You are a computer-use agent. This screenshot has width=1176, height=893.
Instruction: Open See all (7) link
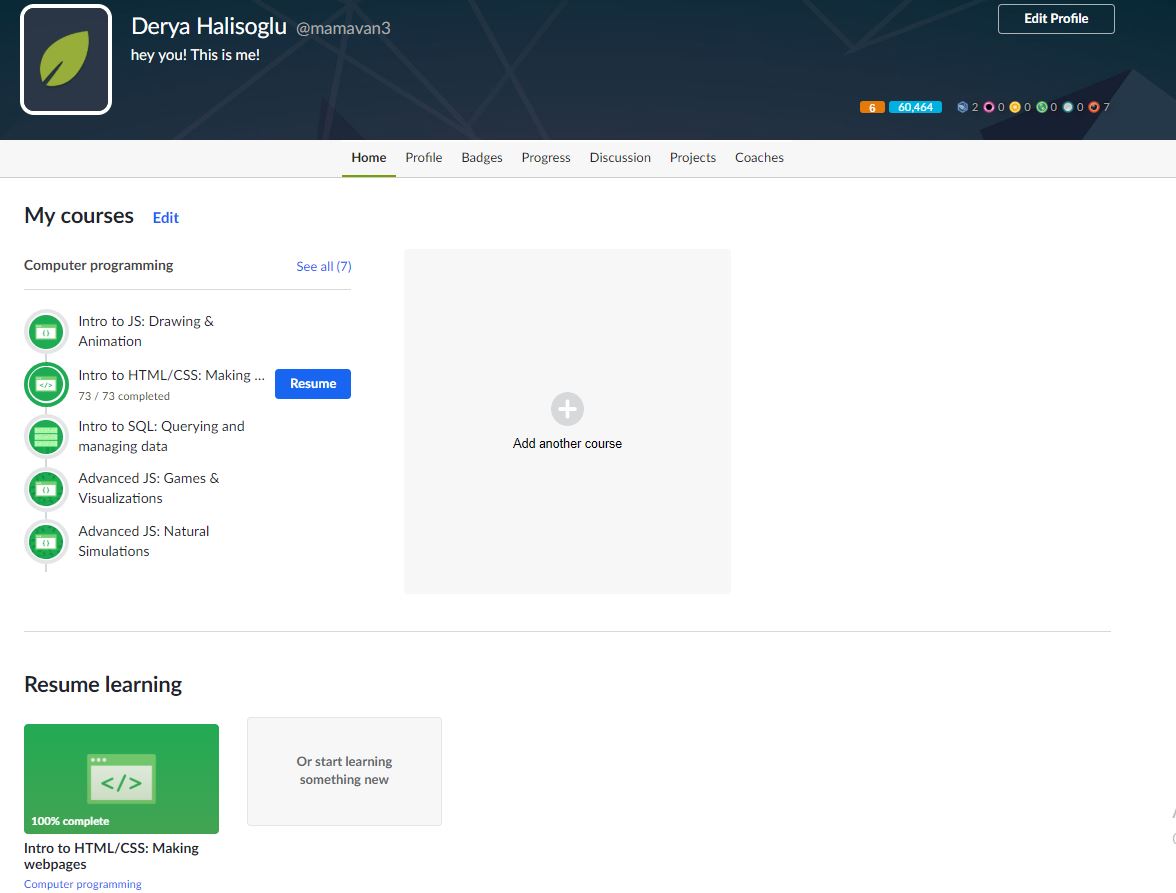tap(323, 266)
